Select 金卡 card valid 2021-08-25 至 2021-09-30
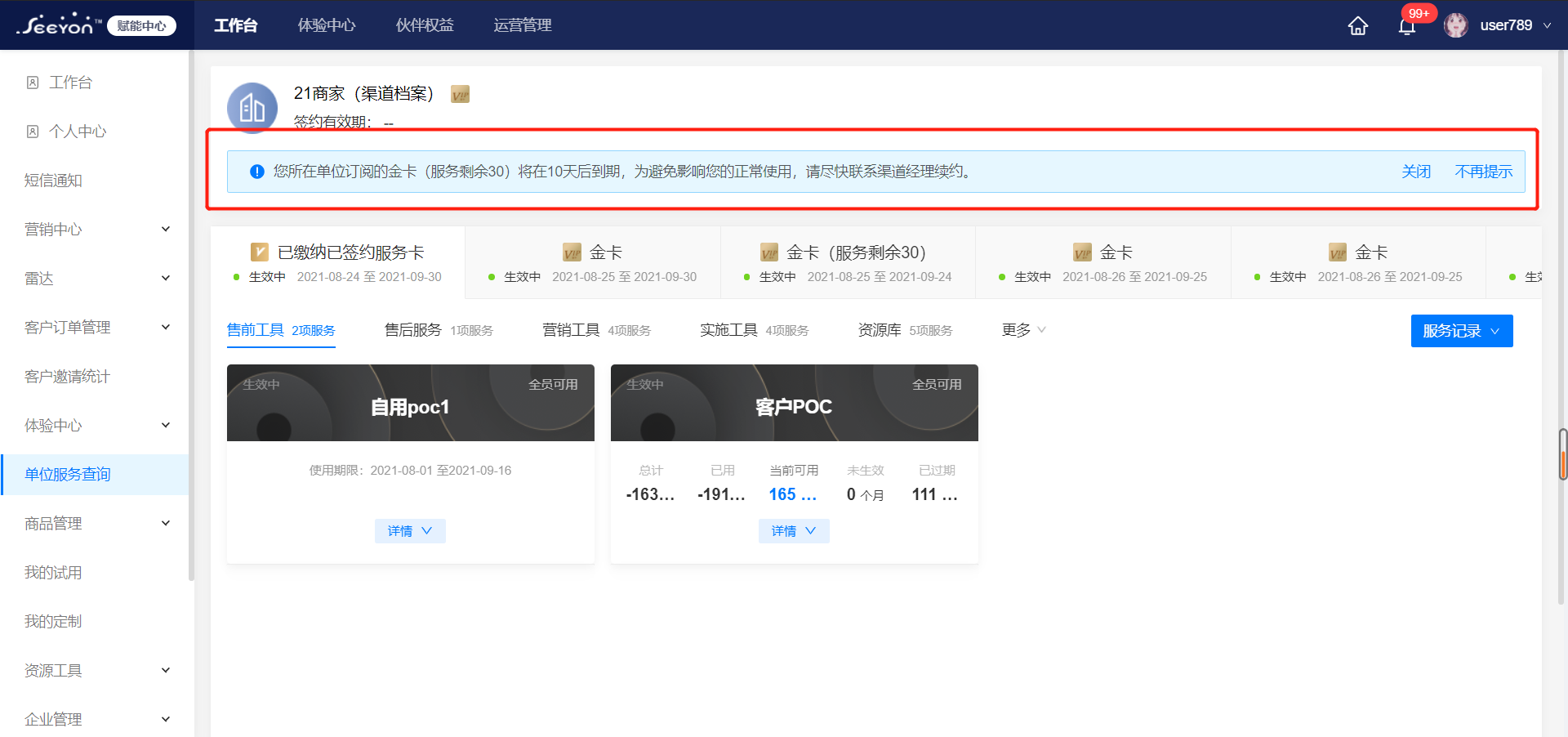 (x=593, y=262)
